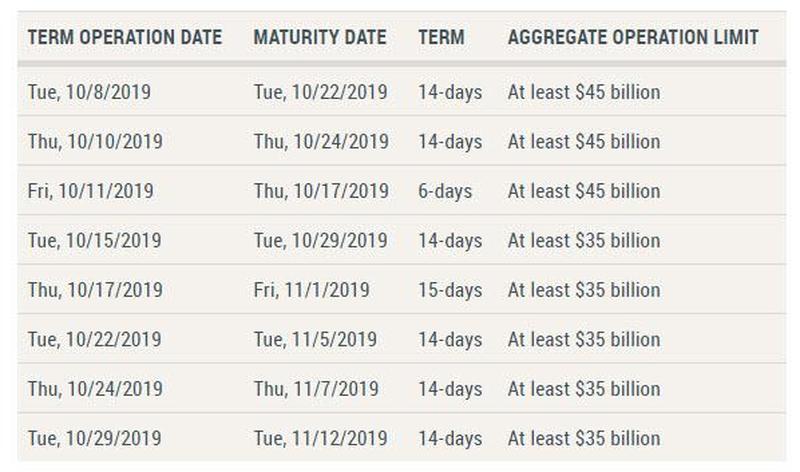The image size is (800, 472).
Task: Select the Tue, 10/15/2019 operation date
Action: (94, 241)
